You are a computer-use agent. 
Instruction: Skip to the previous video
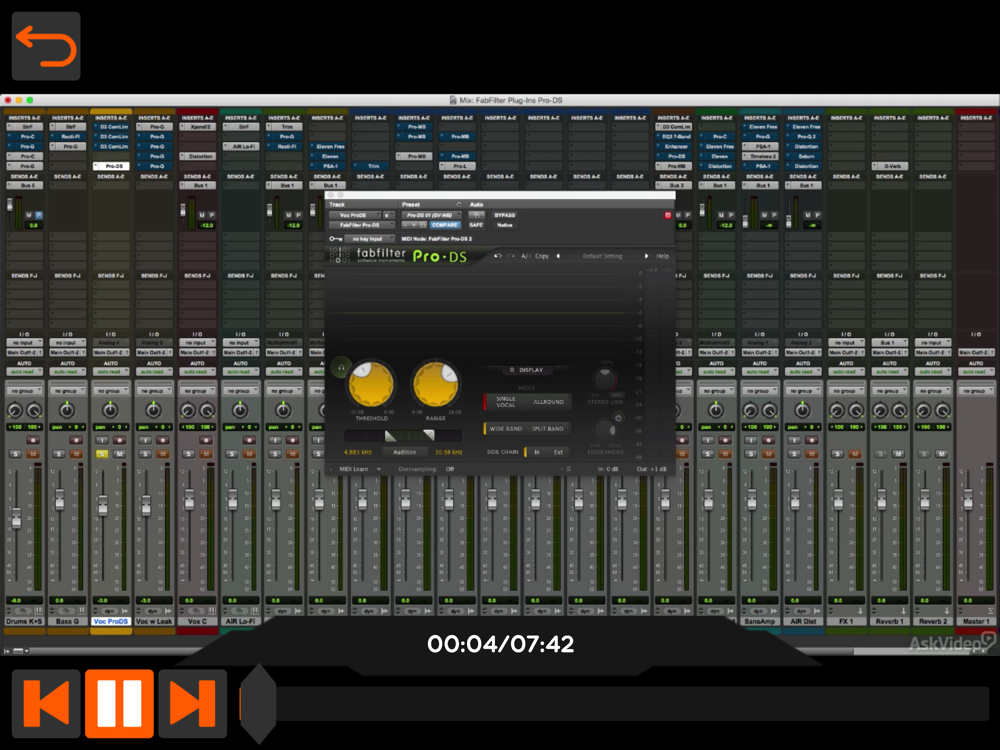pyautogui.click(x=46, y=703)
